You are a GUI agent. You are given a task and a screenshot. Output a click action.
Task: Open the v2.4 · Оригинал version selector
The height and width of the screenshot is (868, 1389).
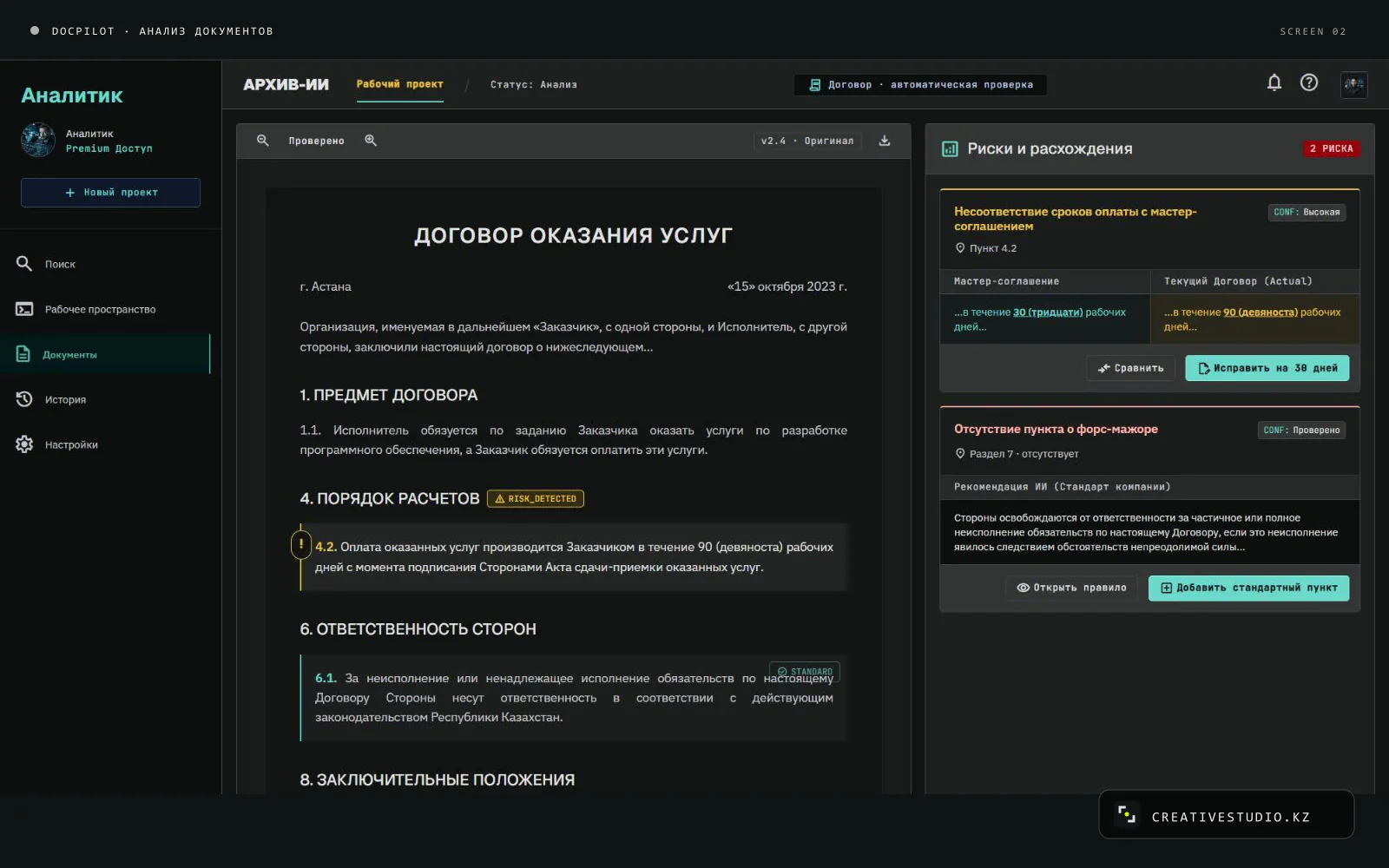(807, 141)
